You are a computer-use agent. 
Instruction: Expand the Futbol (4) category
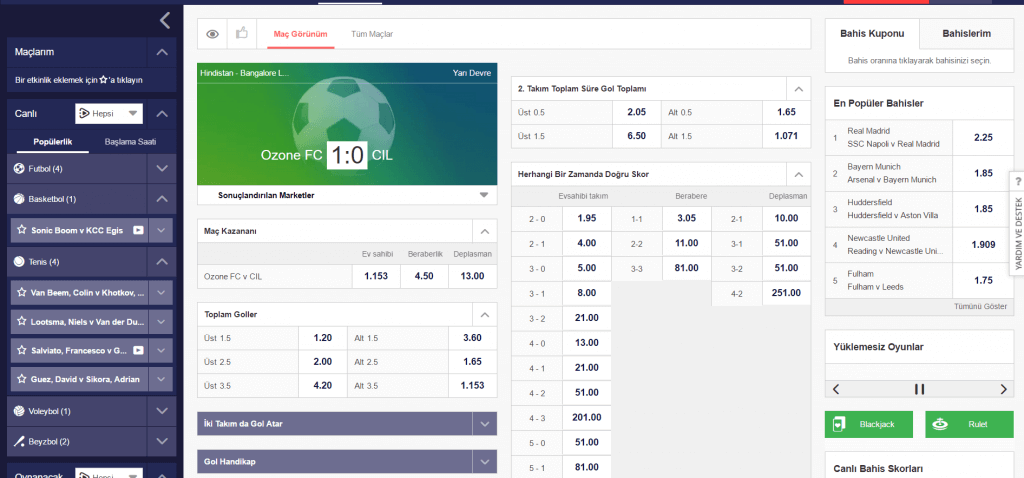pyautogui.click(x=162, y=169)
